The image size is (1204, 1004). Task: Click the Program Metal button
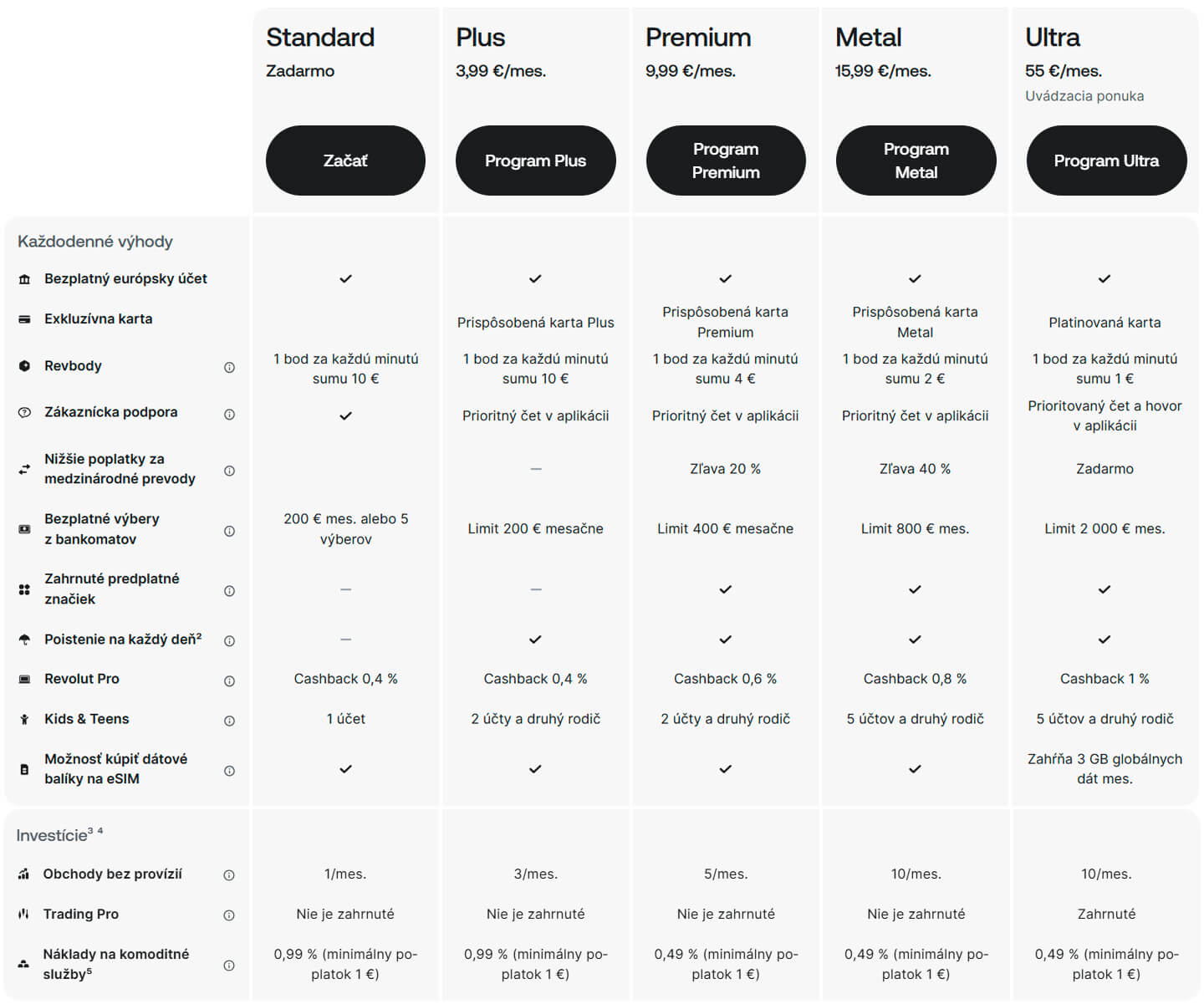tap(916, 161)
